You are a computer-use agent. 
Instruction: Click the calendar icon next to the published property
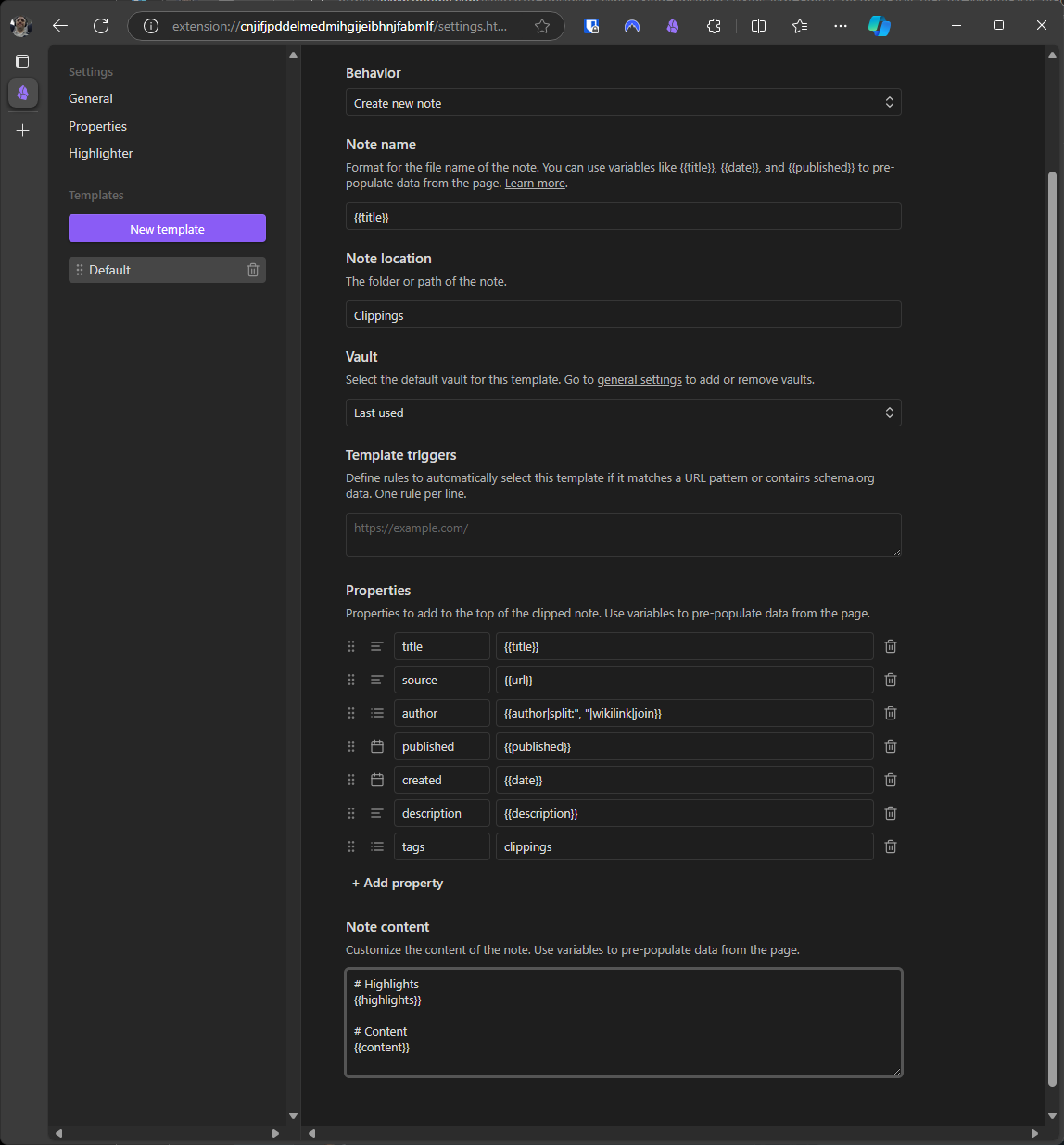tap(376, 746)
